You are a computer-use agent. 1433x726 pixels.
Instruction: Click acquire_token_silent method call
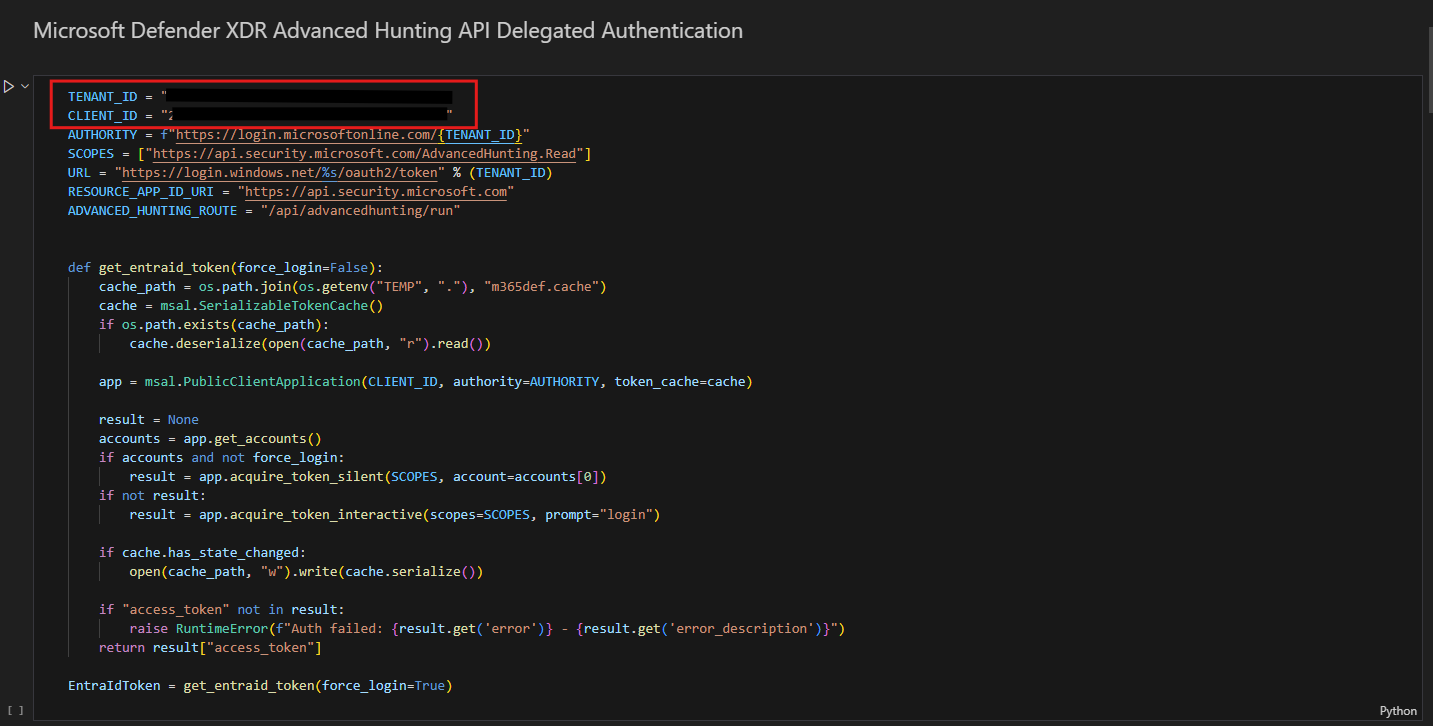pyautogui.click(x=306, y=477)
